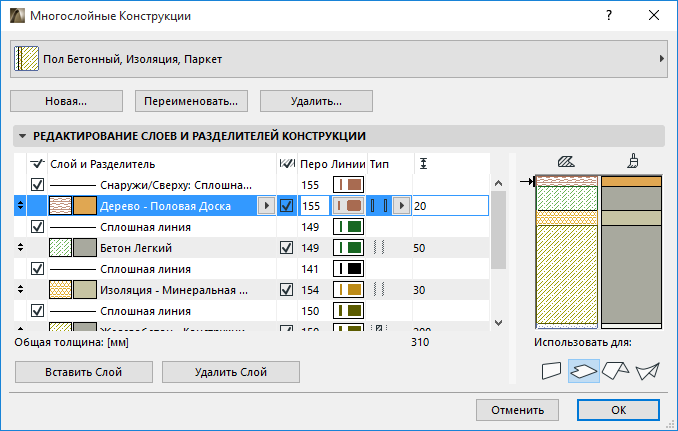
Task: Click reorder handle of Дерево - Половая Доска row
Action: [x=20, y=206]
